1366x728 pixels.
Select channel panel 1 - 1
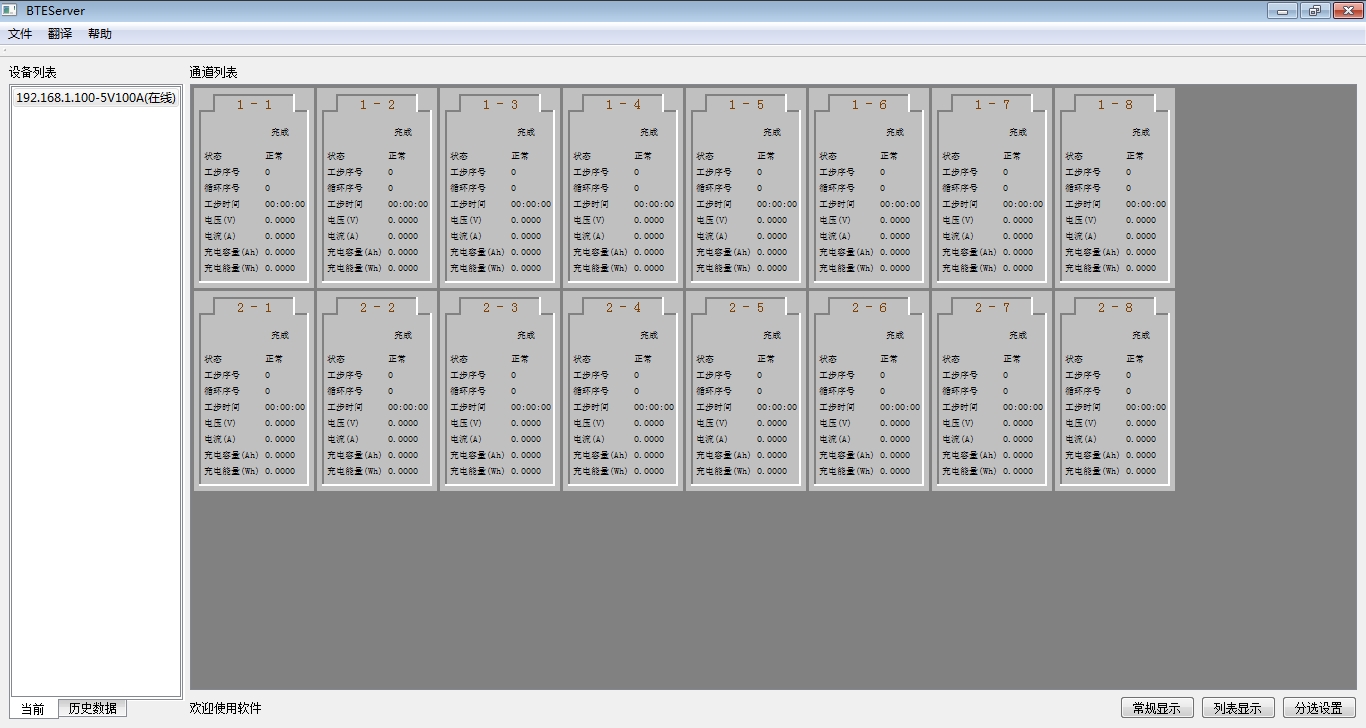click(254, 187)
